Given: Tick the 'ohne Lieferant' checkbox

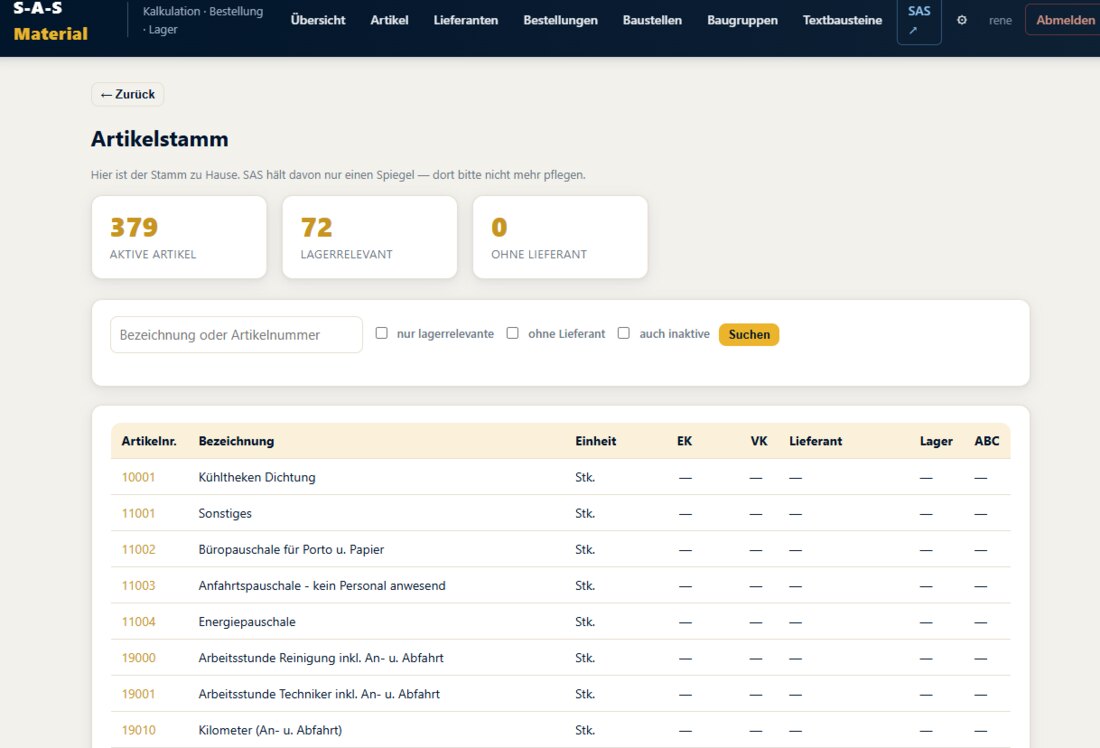Looking at the screenshot, I should 513,333.
